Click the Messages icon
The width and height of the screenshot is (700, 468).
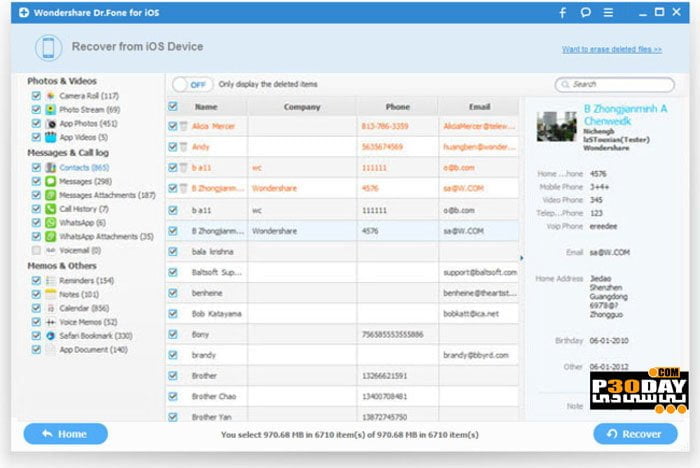[x=51, y=181]
